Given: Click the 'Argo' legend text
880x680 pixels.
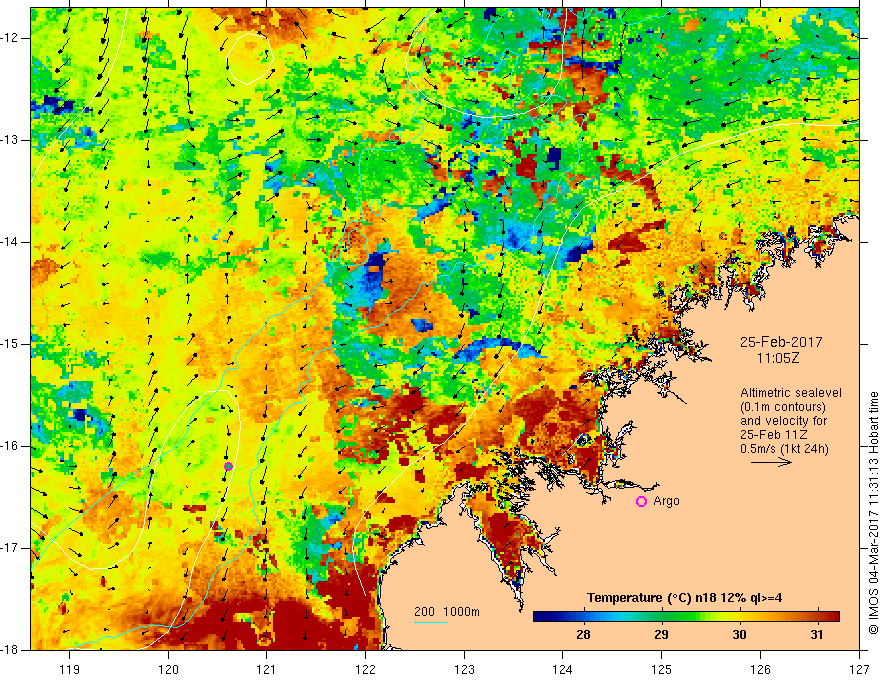Looking at the screenshot, I should [666, 501].
